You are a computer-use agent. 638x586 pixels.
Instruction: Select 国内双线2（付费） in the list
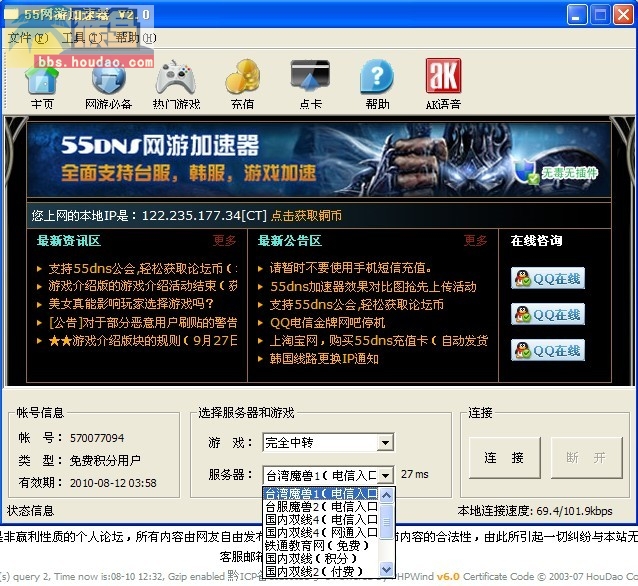[321, 571]
